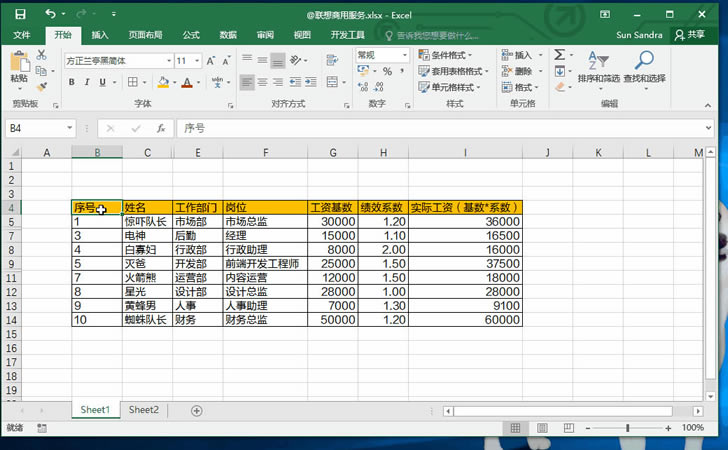Screen dimensions: 728x450
Task: Expand the font name dropdown
Action: point(167,61)
